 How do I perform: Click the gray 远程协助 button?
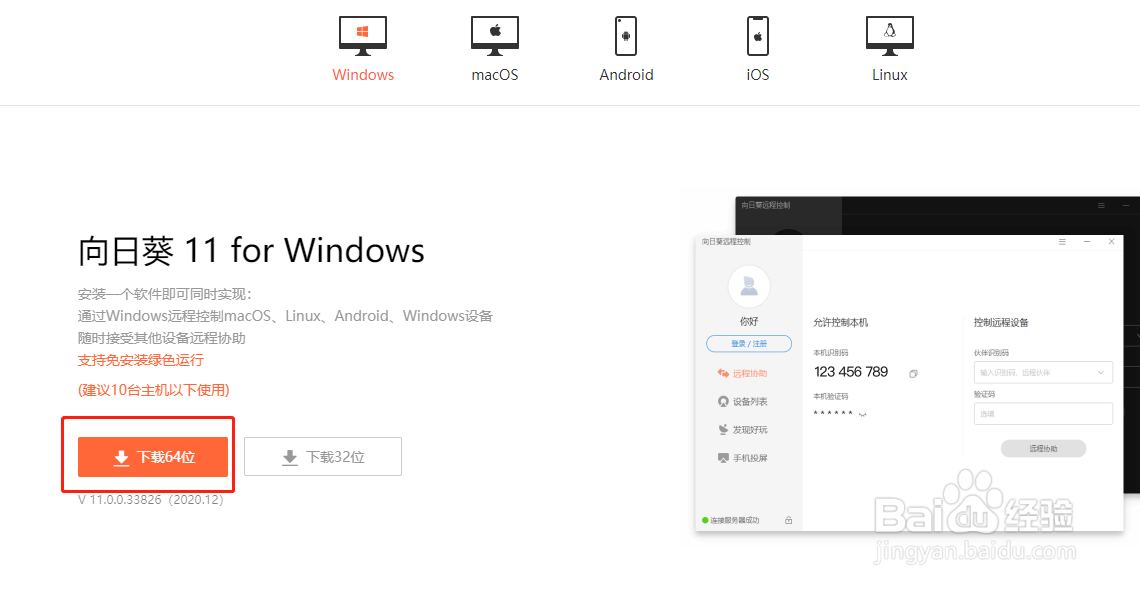pyautogui.click(x=1043, y=449)
